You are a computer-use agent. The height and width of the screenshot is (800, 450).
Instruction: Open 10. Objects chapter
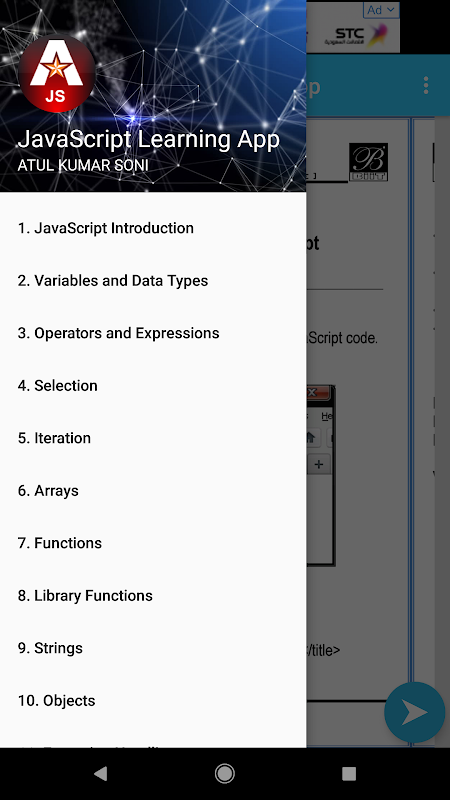point(153,701)
